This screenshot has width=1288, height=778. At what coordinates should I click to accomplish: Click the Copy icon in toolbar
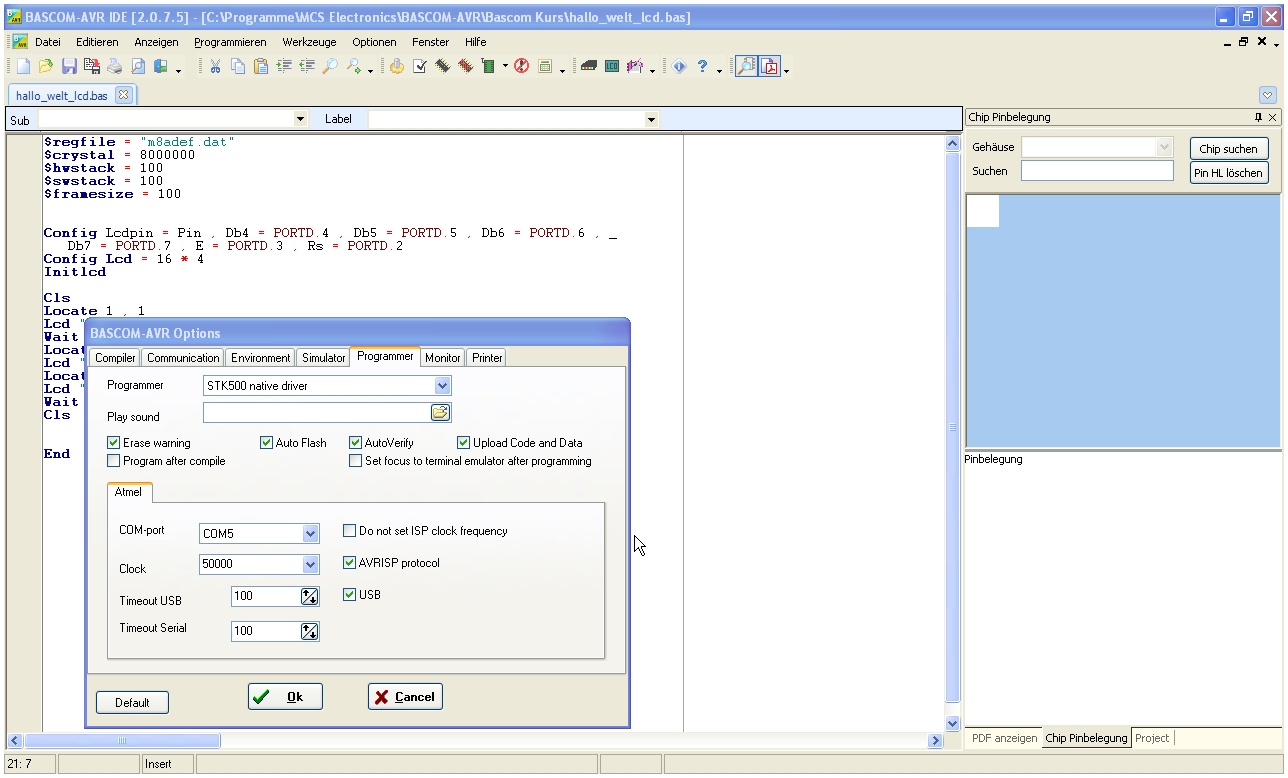(x=238, y=67)
